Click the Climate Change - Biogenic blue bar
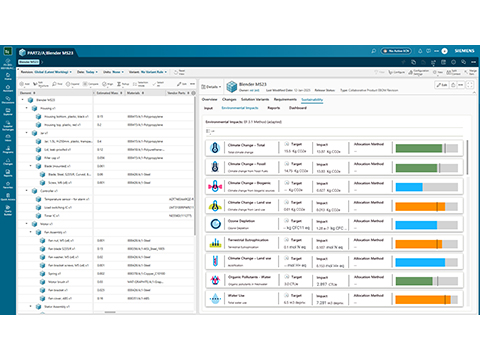 tap(409, 187)
